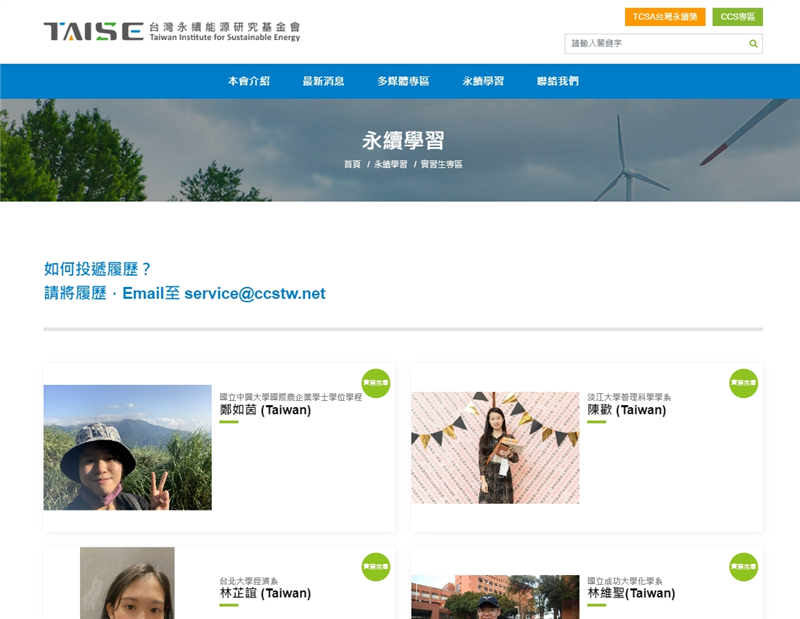This screenshot has width=800, height=619.
Task: Open 陳歡's photo thumbnail
Action: point(495,448)
